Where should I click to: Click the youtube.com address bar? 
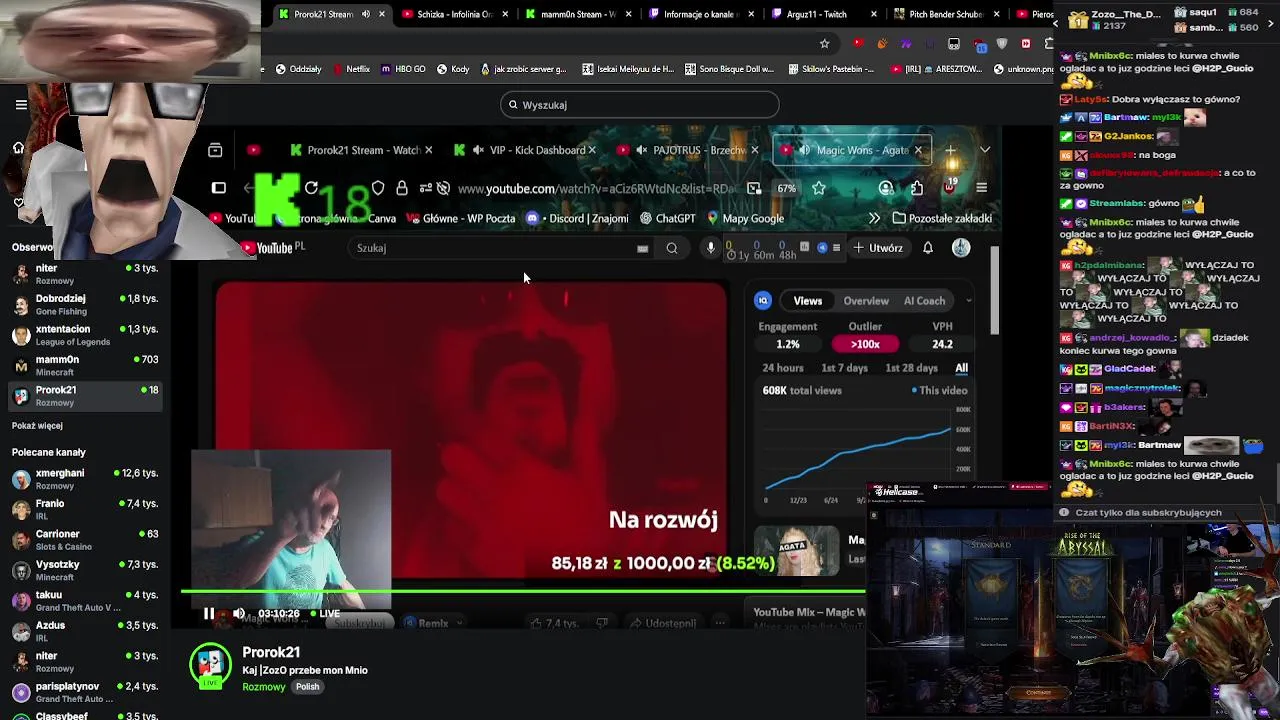click(x=598, y=188)
